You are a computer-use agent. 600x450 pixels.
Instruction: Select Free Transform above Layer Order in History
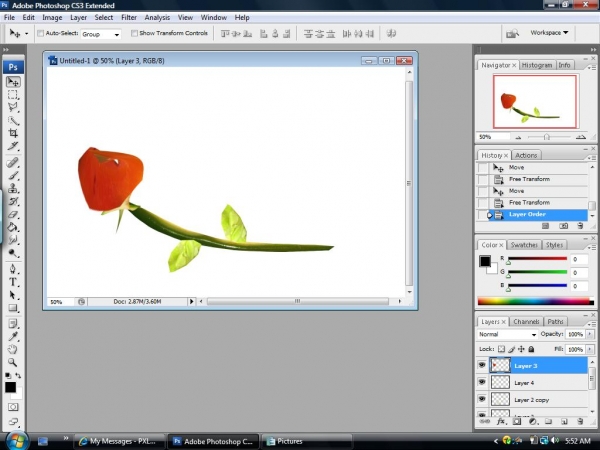(x=532, y=202)
